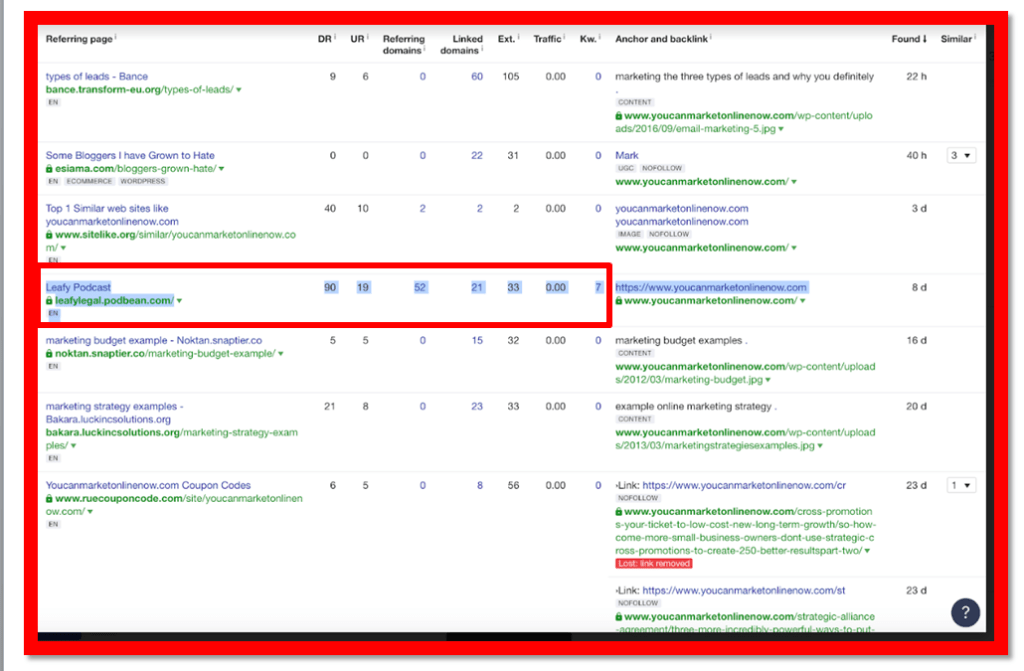
Task: Click info icon beside Traffic column header
Action: click(566, 37)
